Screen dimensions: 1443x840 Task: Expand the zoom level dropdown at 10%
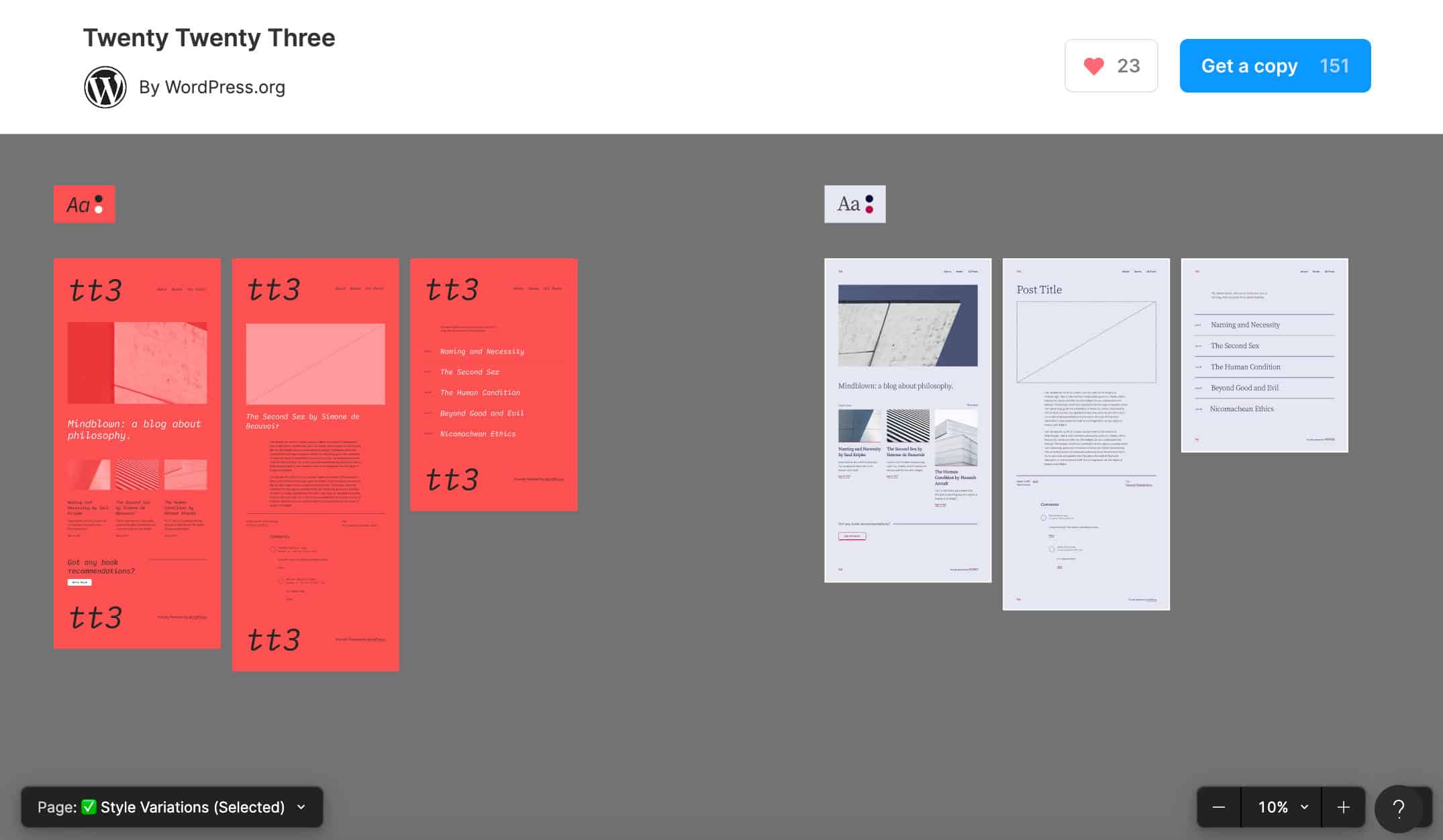click(1281, 806)
